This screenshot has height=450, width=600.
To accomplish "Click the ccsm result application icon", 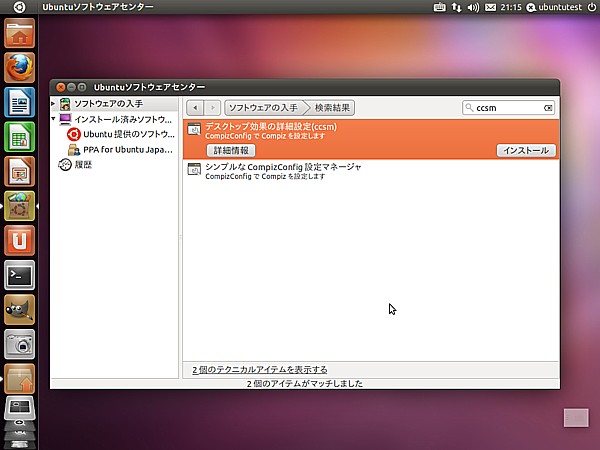I will pos(194,129).
